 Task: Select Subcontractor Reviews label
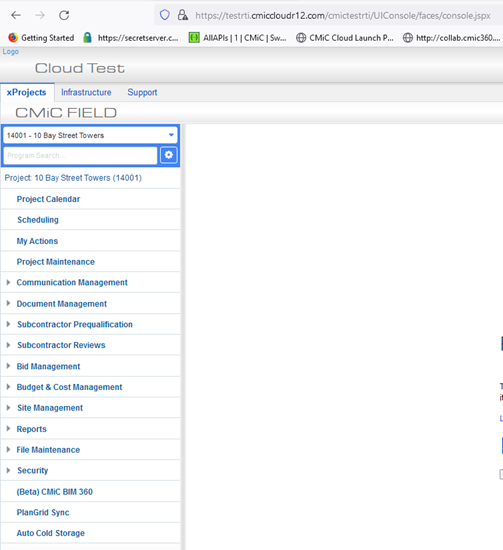61,345
